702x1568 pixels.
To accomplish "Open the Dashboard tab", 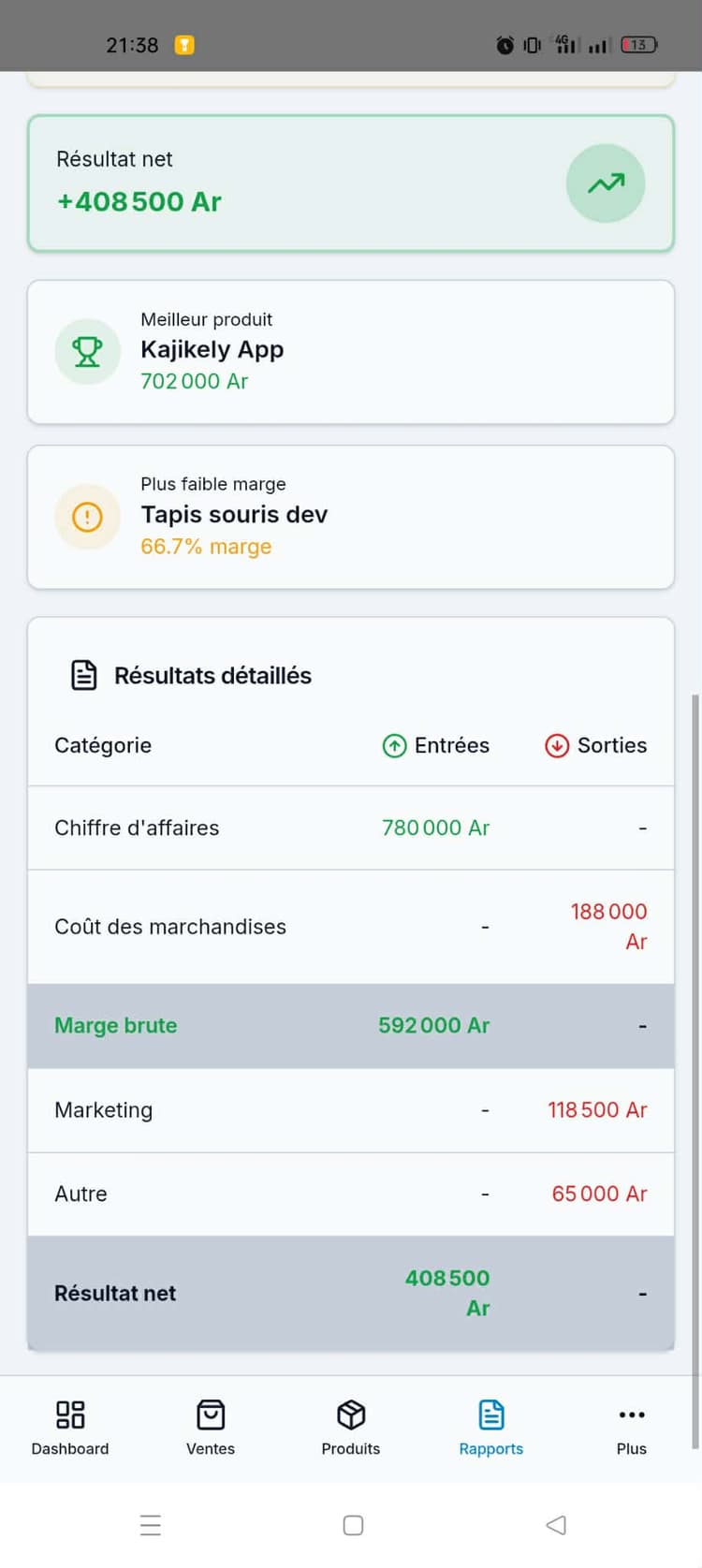I will click(x=70, y=1428).
